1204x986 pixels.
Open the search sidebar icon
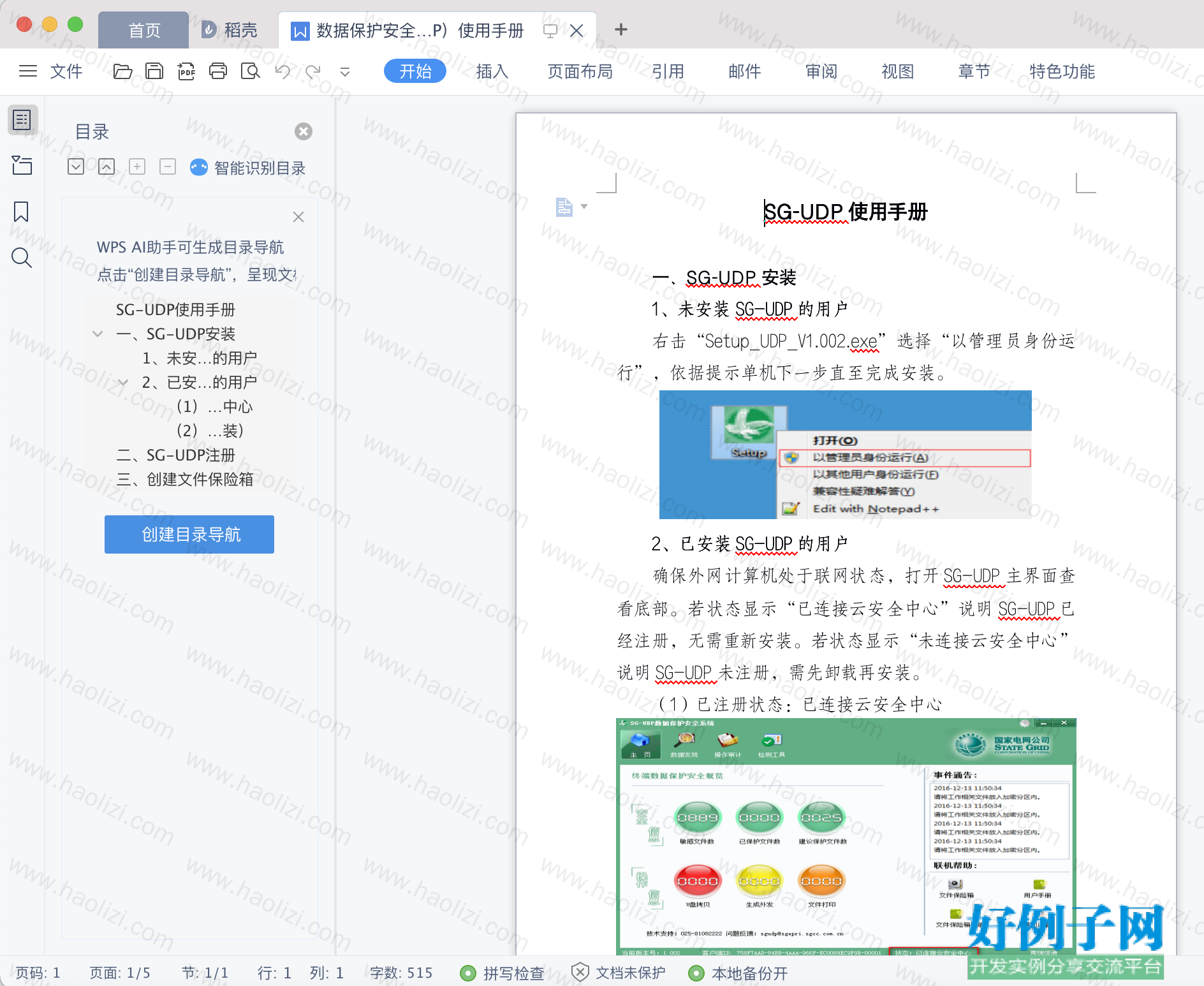coord(22,258)
